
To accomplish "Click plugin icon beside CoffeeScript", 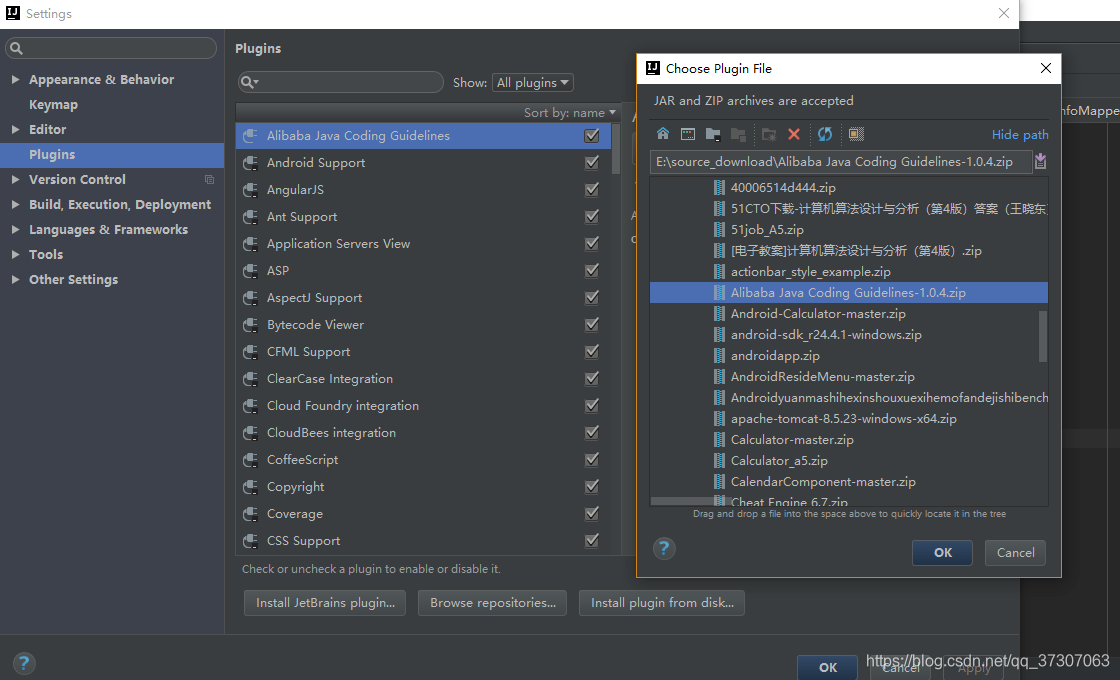I will pyautogui.click(x=250, y=460).
